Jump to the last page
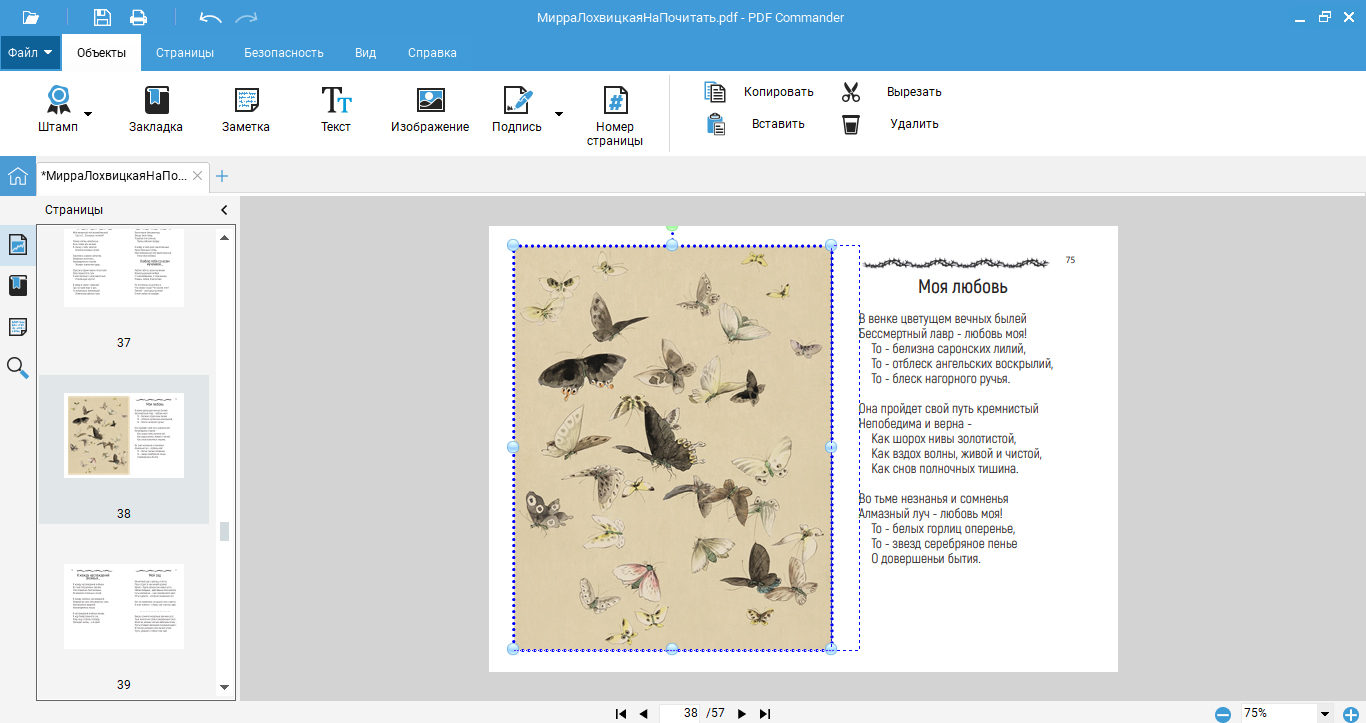 tap(765, 713)
